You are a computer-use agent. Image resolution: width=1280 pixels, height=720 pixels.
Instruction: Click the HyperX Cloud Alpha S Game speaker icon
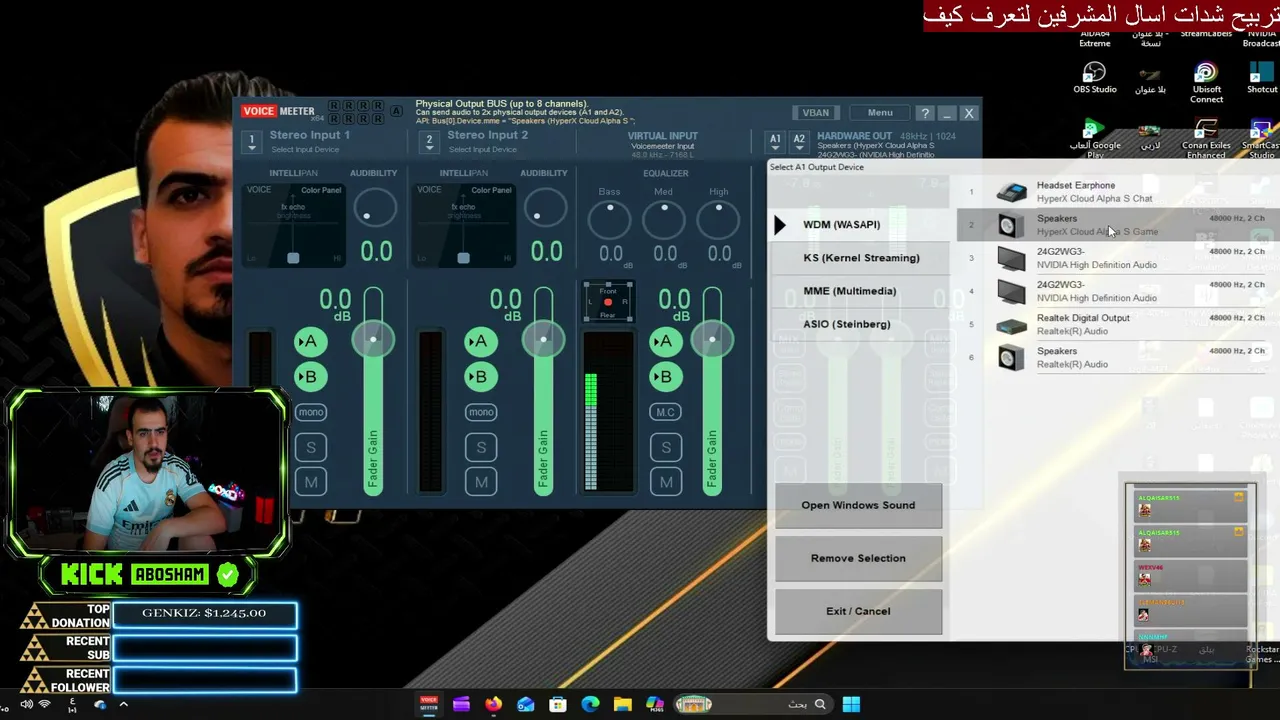[1011, 225]
